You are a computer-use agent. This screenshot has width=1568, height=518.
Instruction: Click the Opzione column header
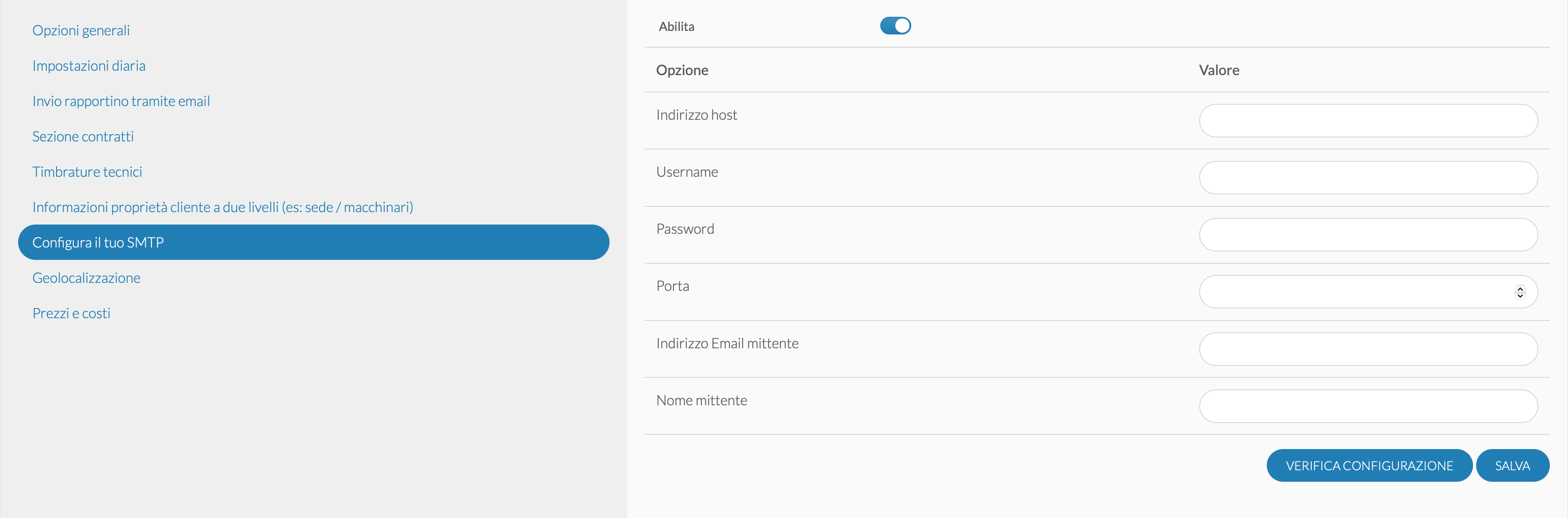tap(682, 70)
